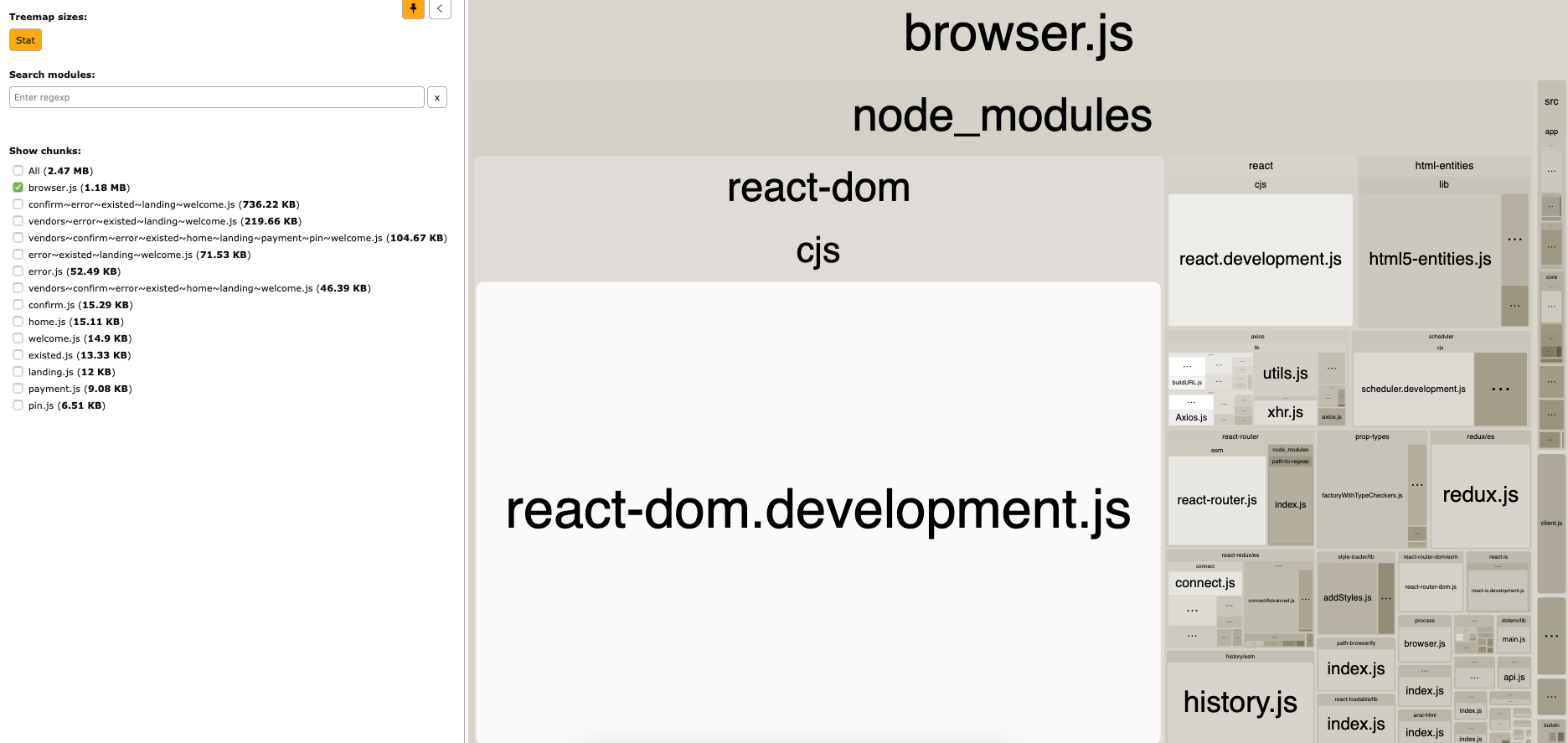
Task: Tick error~existed~landing~welcome.js checkbox
Action: [18, 255]
